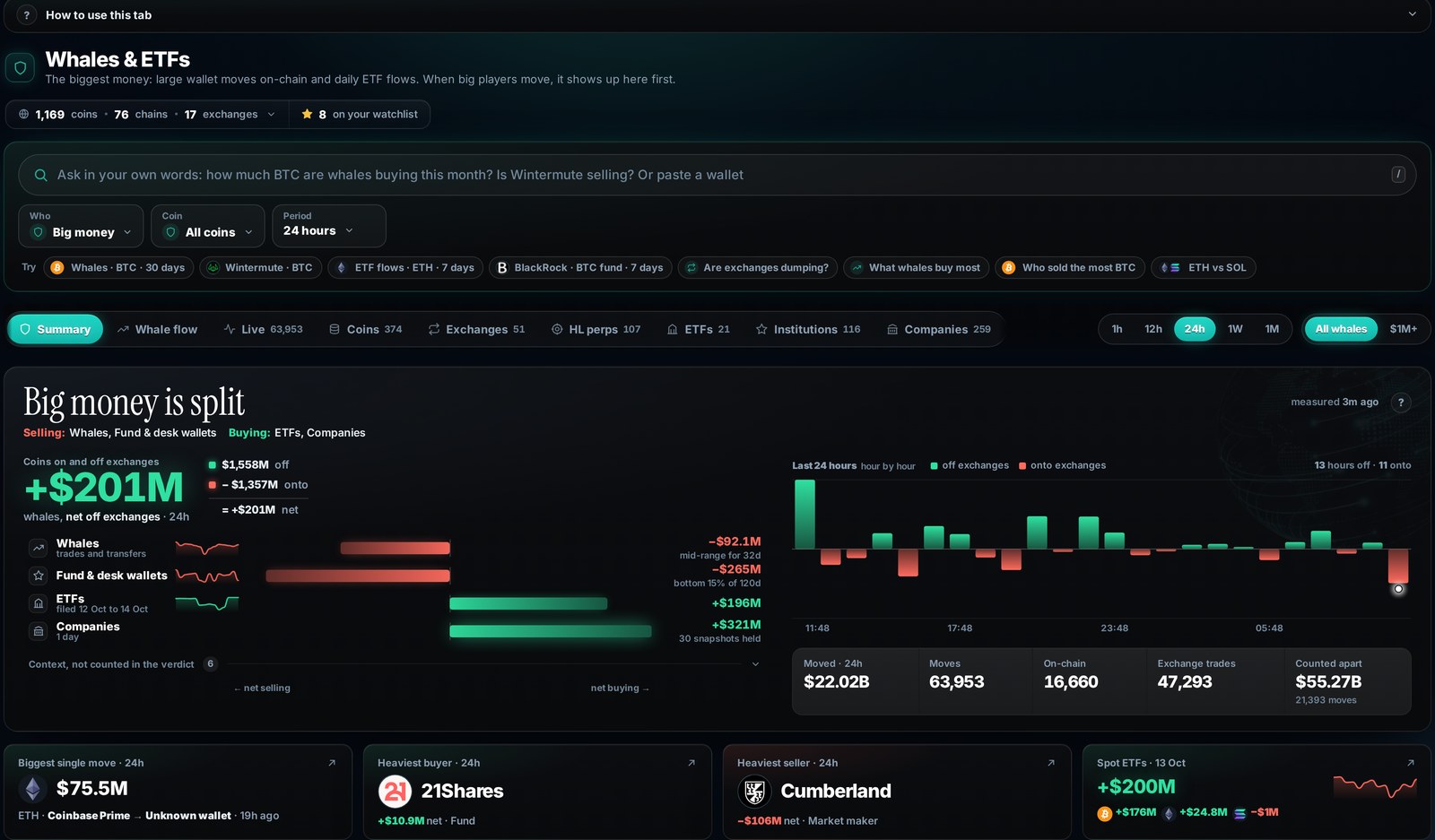Select the 24h time range toggle
This screenshot has height=840, width=1435.
(1195, 329)
